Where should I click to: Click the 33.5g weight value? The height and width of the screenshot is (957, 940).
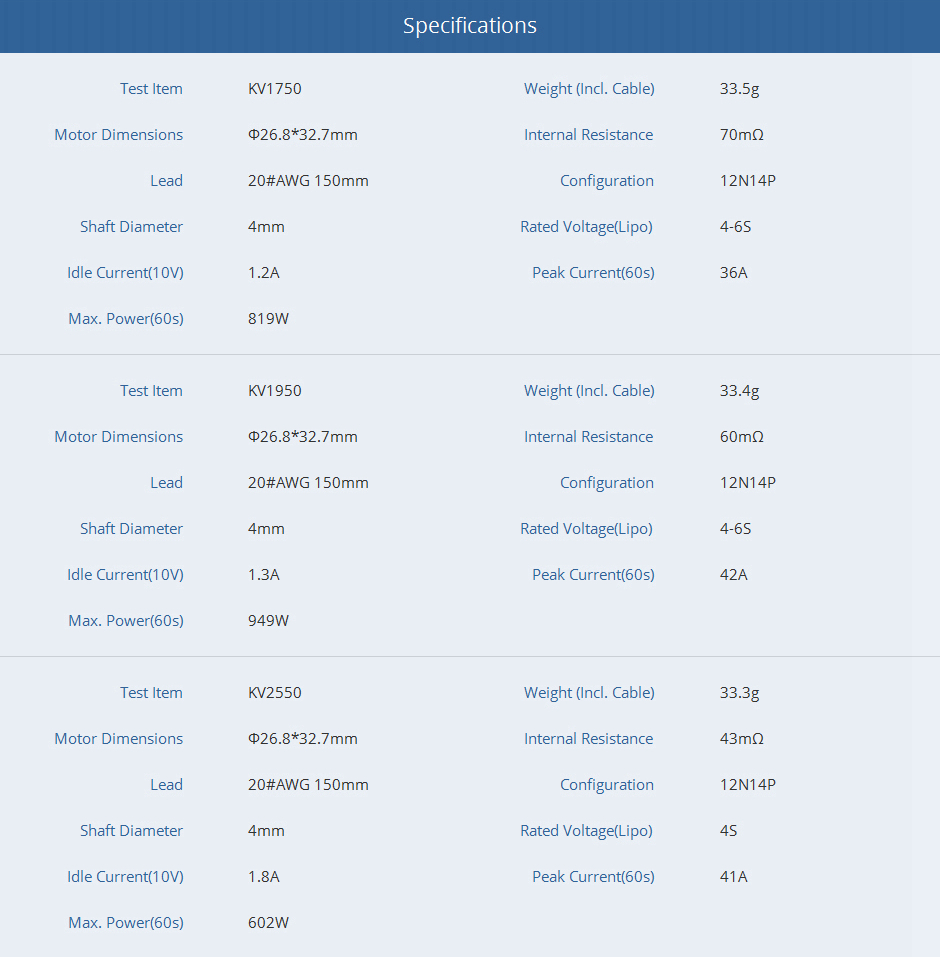coord(739,89)
